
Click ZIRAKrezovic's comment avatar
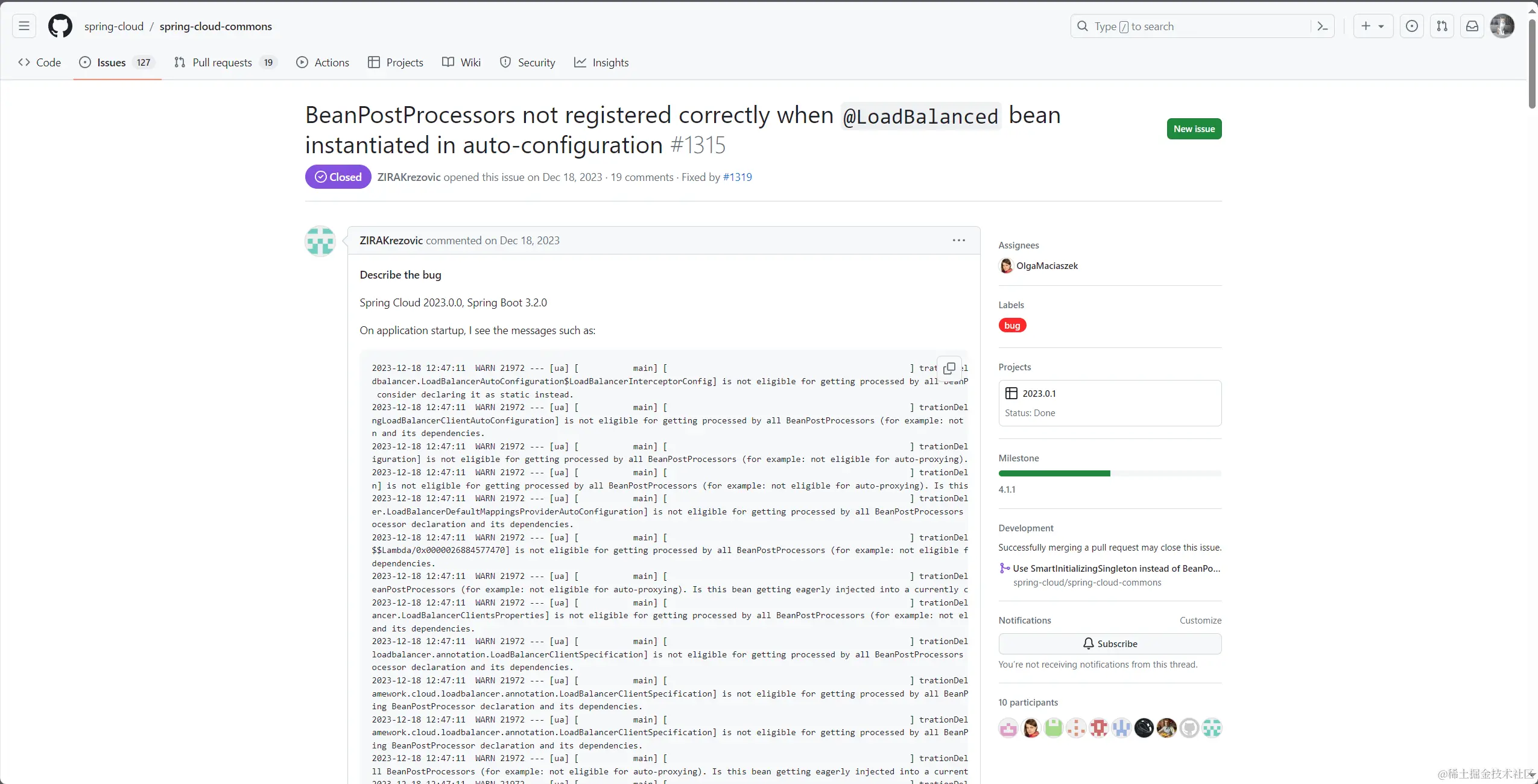(x=320, y=241)
